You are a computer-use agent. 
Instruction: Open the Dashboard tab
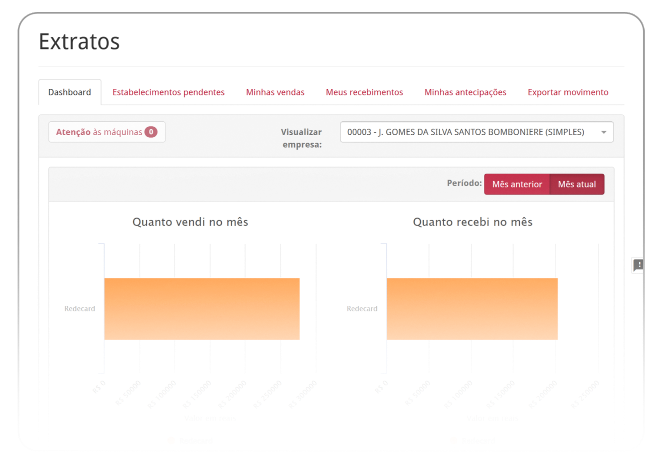(70, 92)
